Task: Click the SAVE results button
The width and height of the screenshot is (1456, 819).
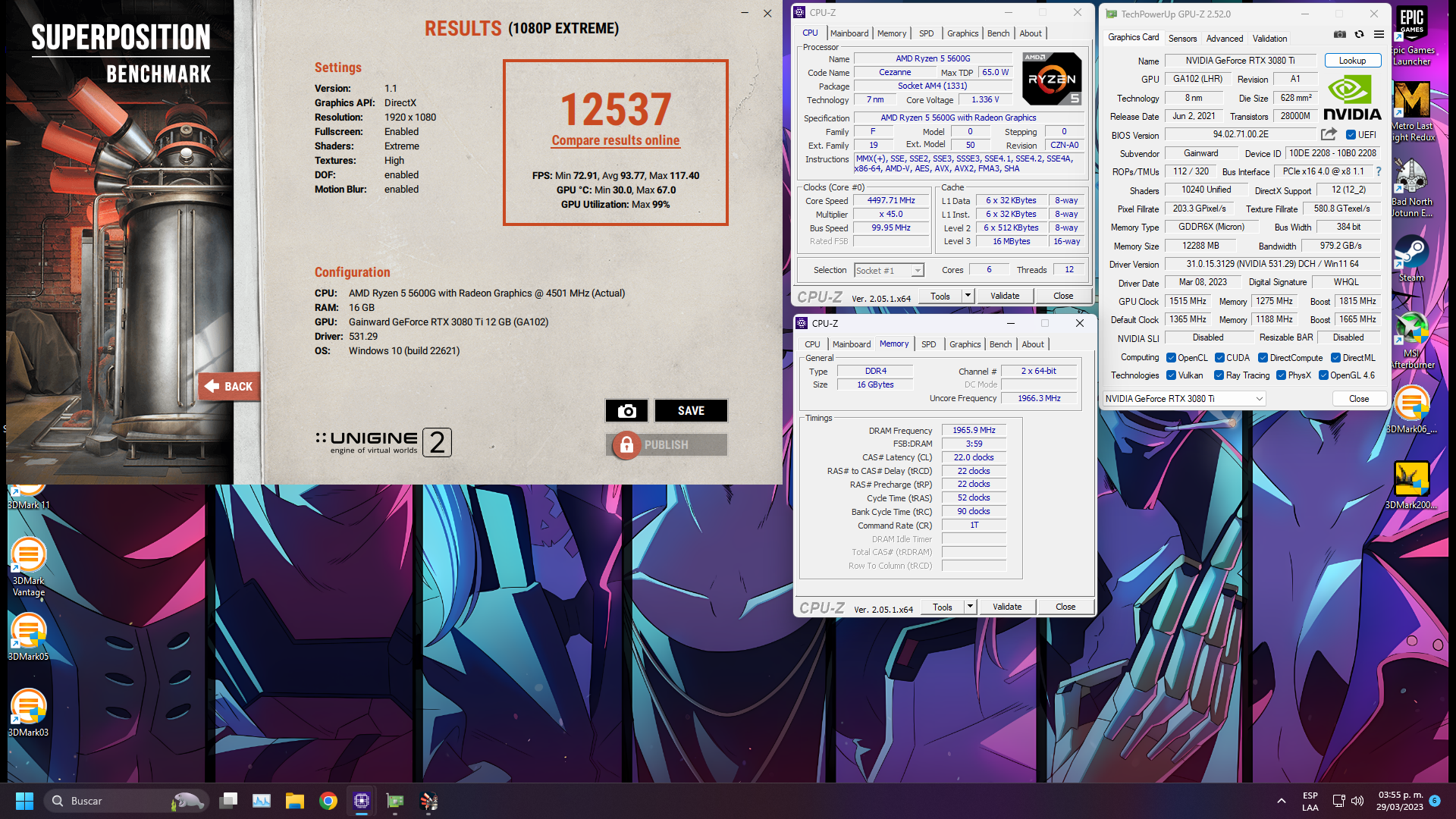Action: pos(691,410)
